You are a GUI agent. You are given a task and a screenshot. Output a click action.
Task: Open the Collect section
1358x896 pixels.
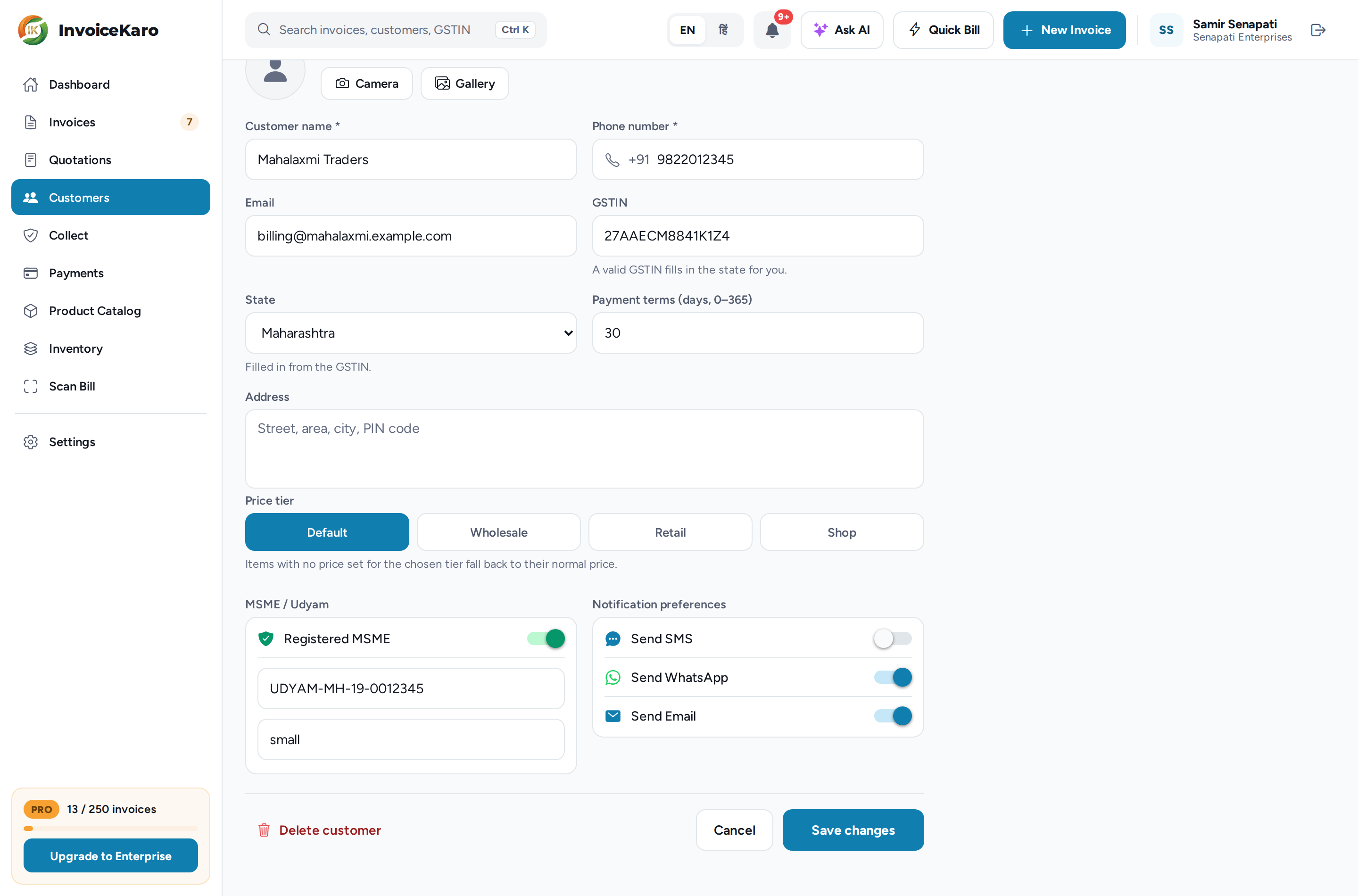click(x=111, y=235)
